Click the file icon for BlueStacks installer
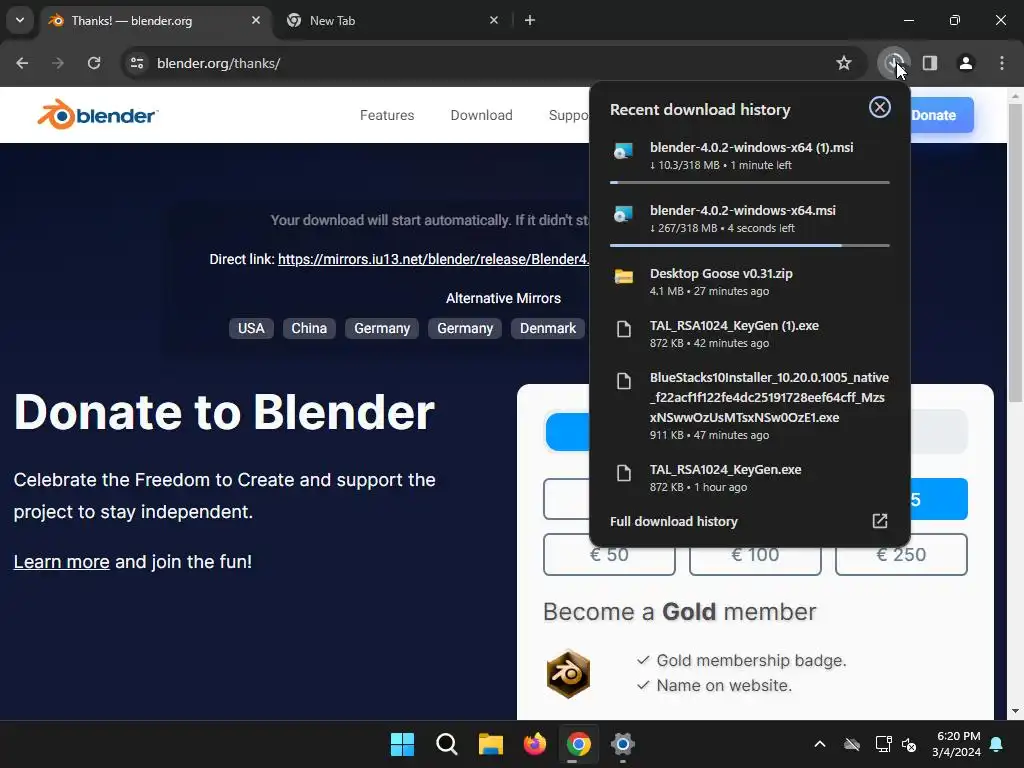1024x768 pixels. pyautogui.click(x=624, y=381)
